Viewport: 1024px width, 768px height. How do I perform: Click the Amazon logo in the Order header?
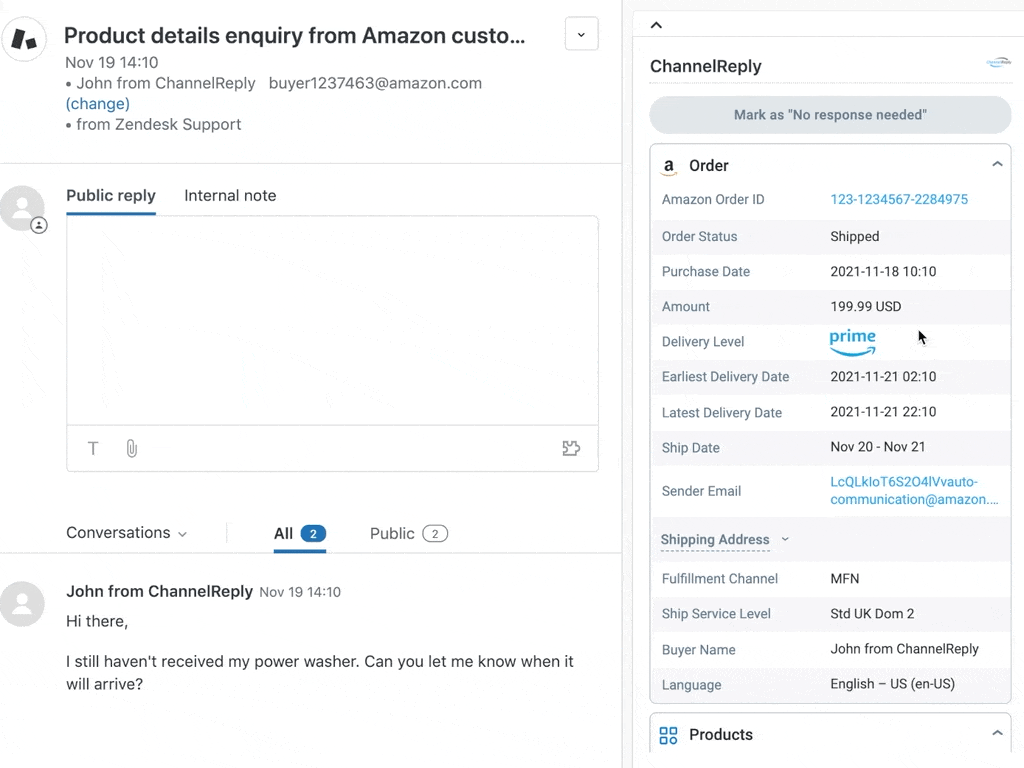coord(669,167)
